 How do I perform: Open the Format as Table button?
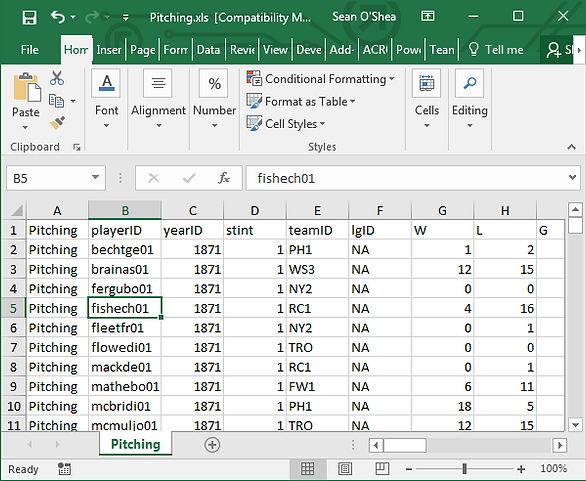click(x=301, y=101)
